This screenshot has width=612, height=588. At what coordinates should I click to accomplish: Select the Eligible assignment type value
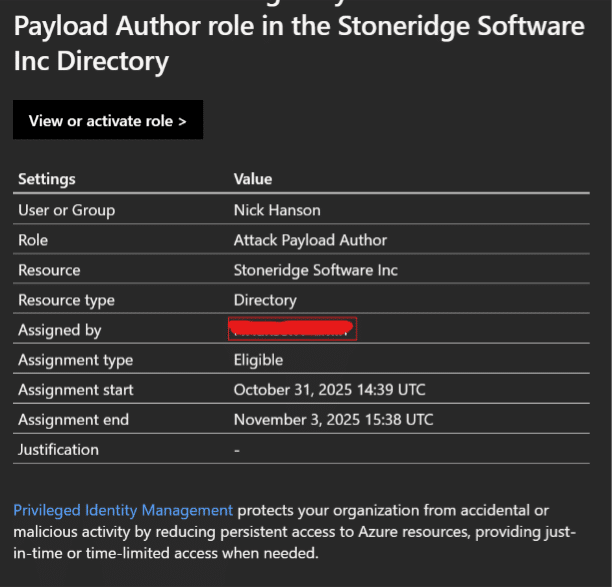pos(258,360)
